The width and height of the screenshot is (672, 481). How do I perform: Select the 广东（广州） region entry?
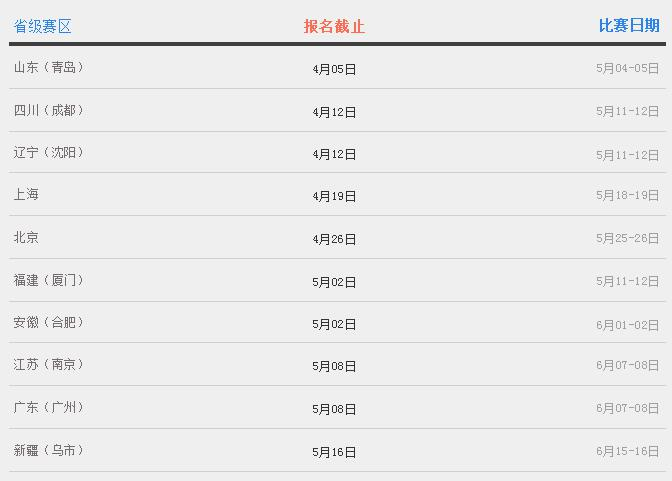tap(48, 407)
